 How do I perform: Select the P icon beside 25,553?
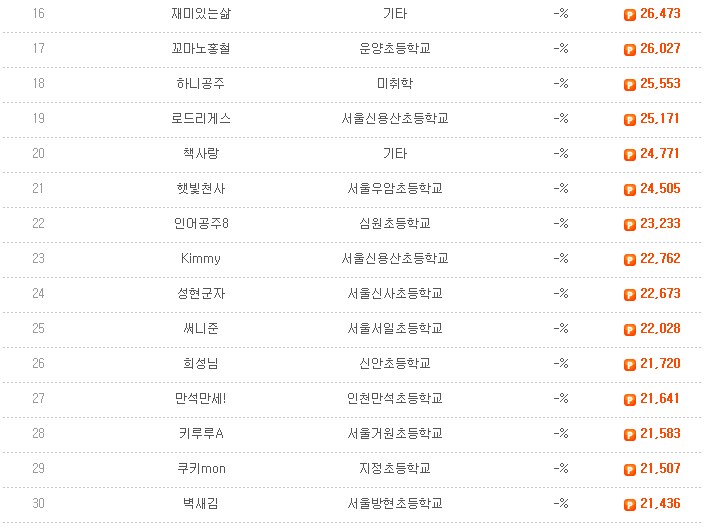pos(629,85)
